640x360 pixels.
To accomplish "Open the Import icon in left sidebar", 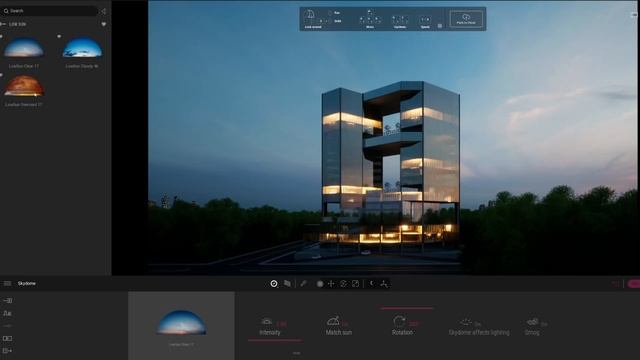I will 7,300.
